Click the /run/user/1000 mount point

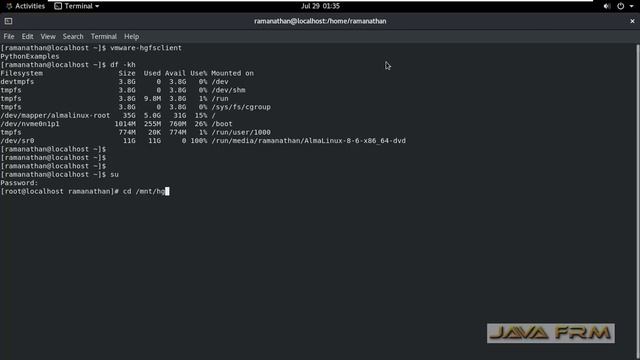tap(241, 132)
